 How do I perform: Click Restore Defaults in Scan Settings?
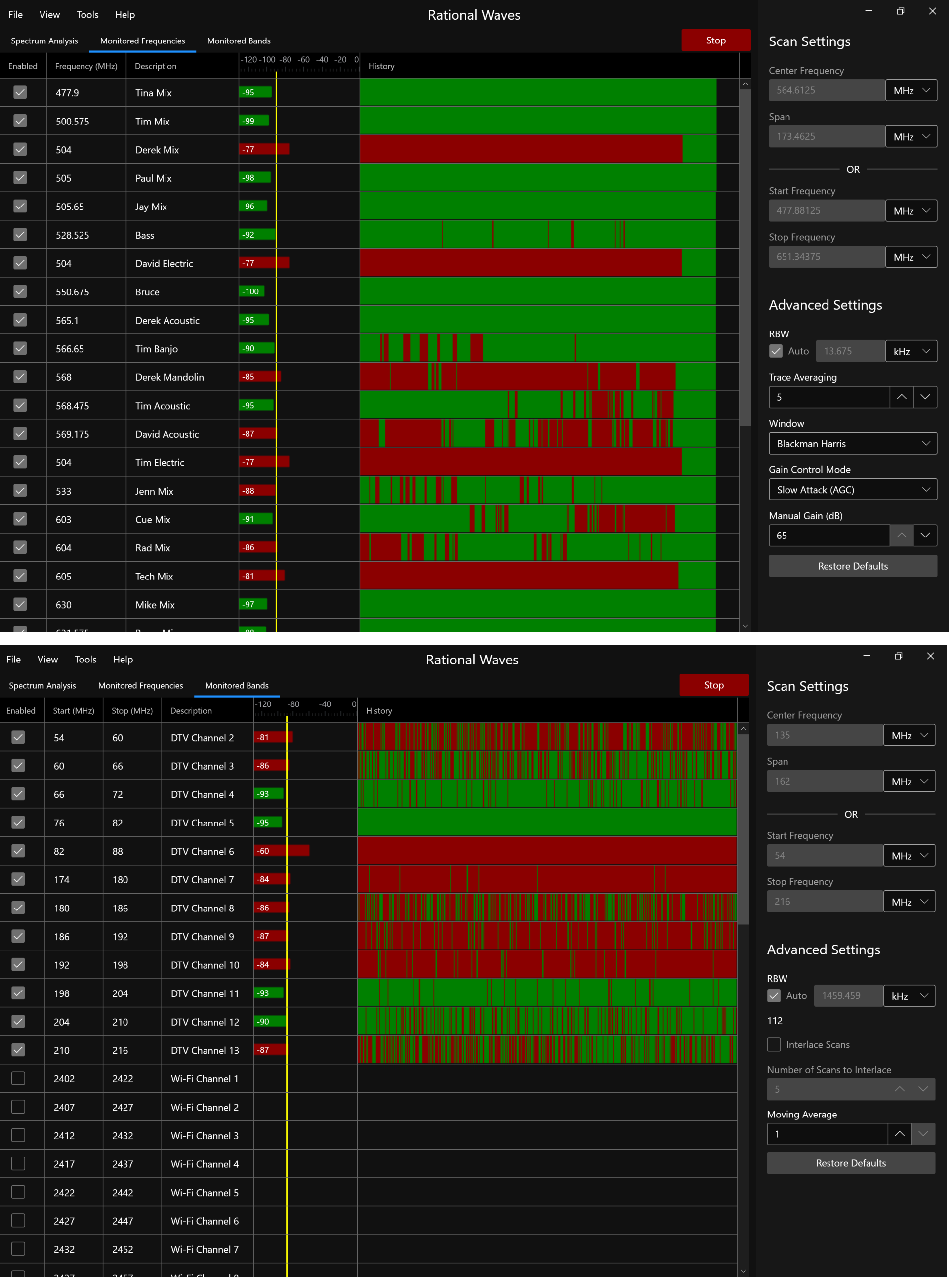click(852, 566)
